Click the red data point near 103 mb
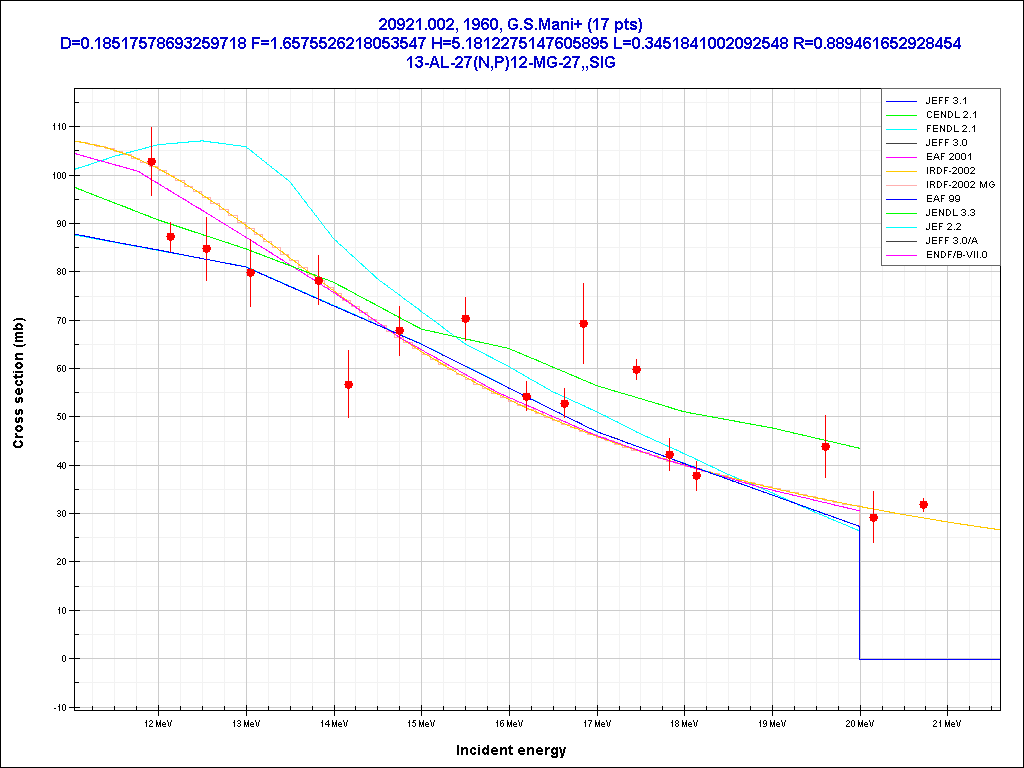 151,161
